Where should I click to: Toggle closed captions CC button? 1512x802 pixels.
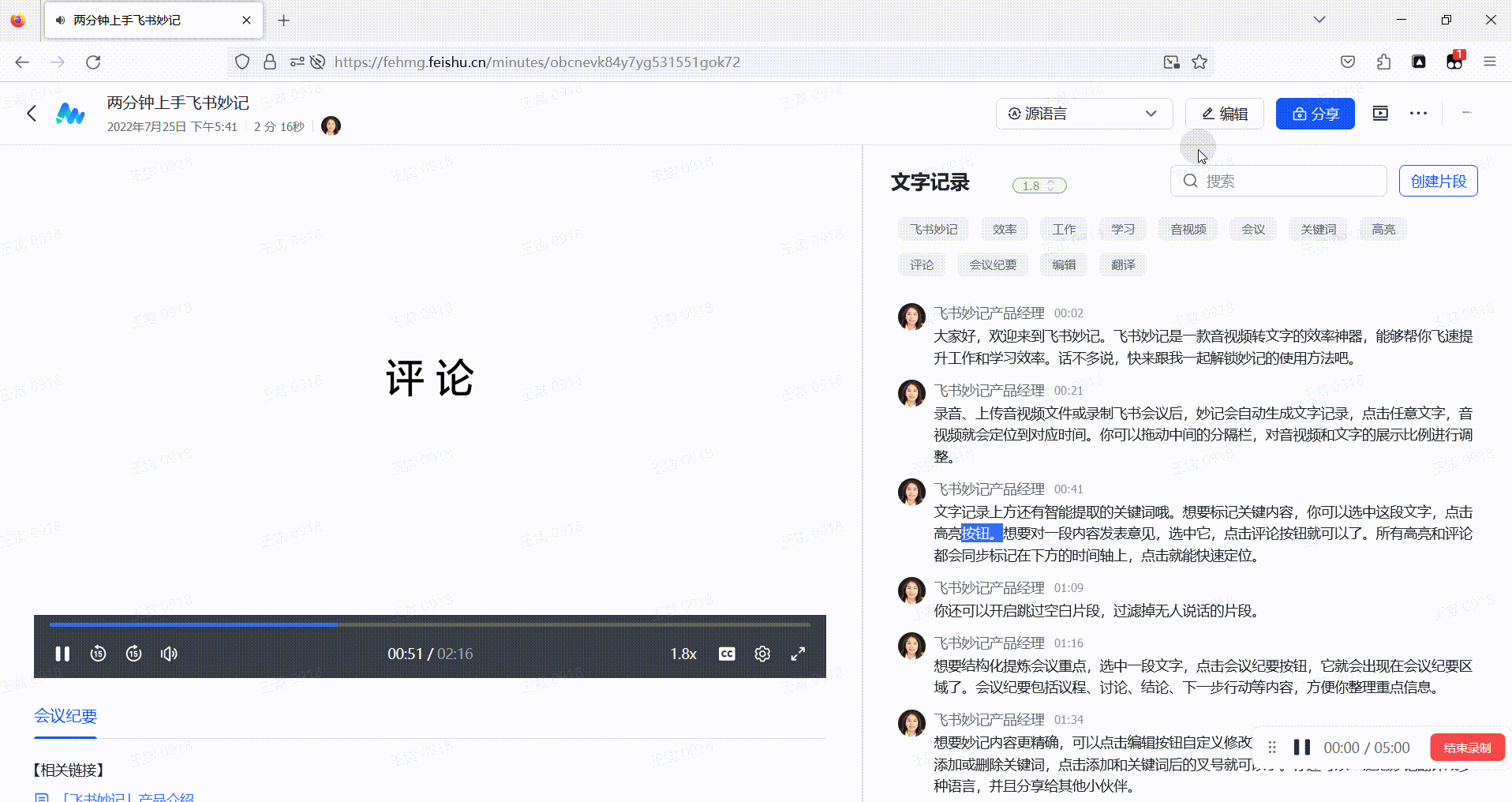pyautogui.click(x=727, y=654)
